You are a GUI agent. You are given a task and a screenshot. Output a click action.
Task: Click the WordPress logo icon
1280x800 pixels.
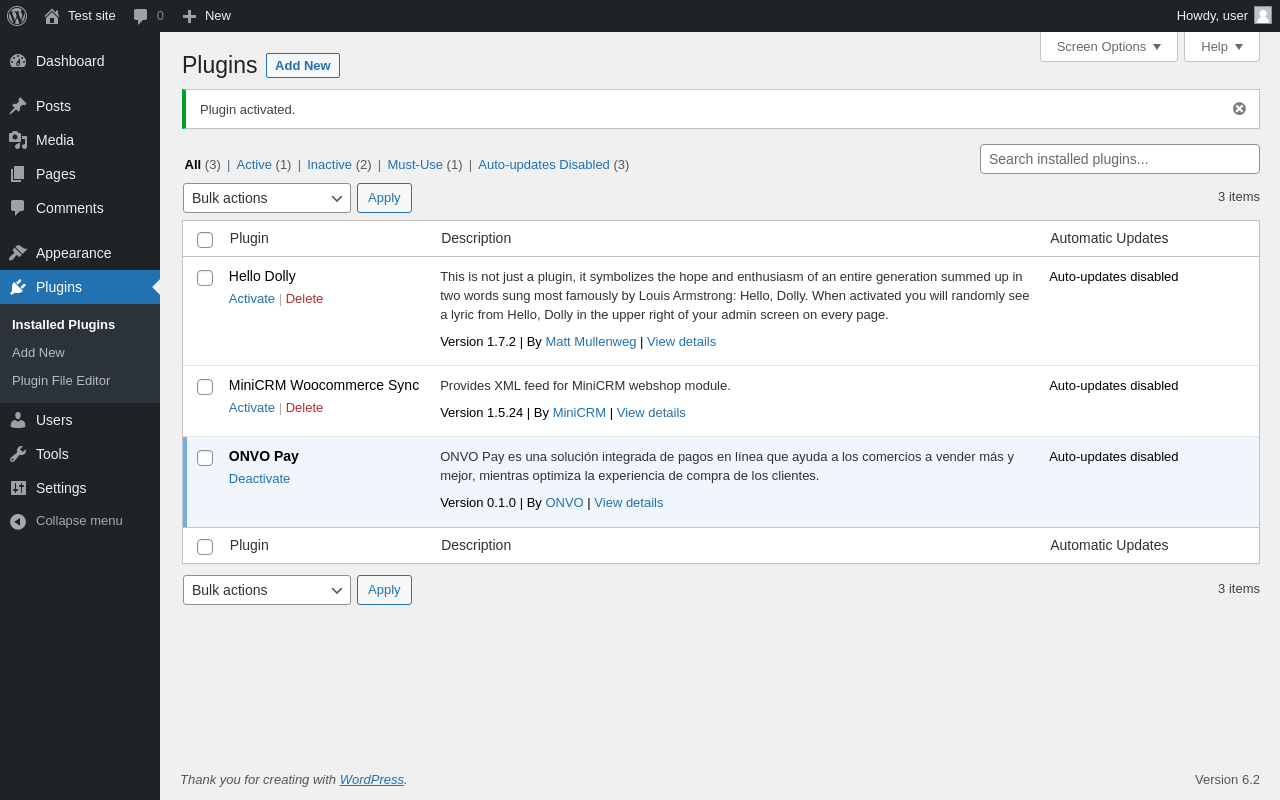pyautogui.click(x=17, y=16)
